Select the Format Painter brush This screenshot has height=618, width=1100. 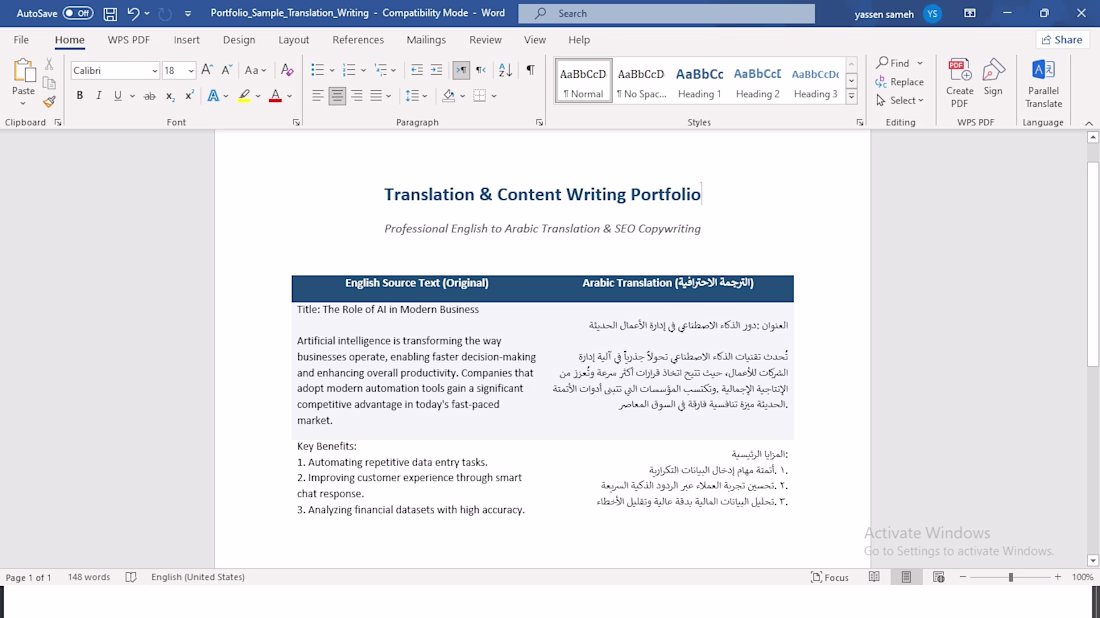(x=49, y=102)
